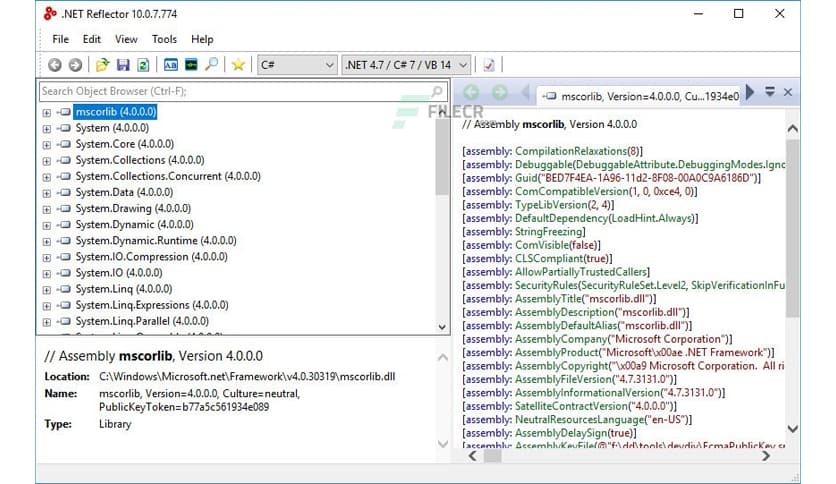The width and height of the screenshot is (836, 484).
Task: Open the File menu
Action: [x=60, y=39]
